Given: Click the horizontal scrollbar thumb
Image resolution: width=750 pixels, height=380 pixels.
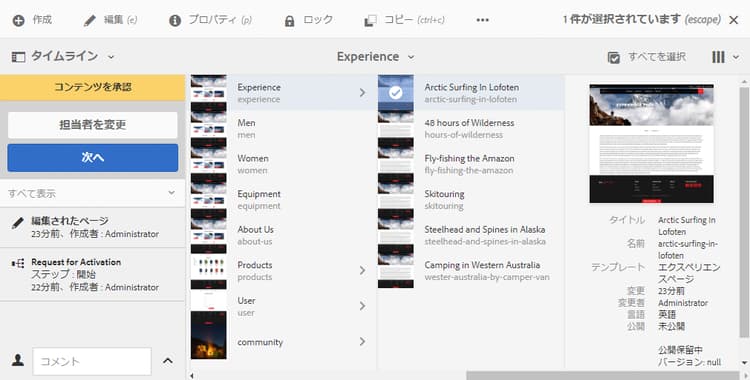Looking at the screenshot, I should (x=603, y=375).
